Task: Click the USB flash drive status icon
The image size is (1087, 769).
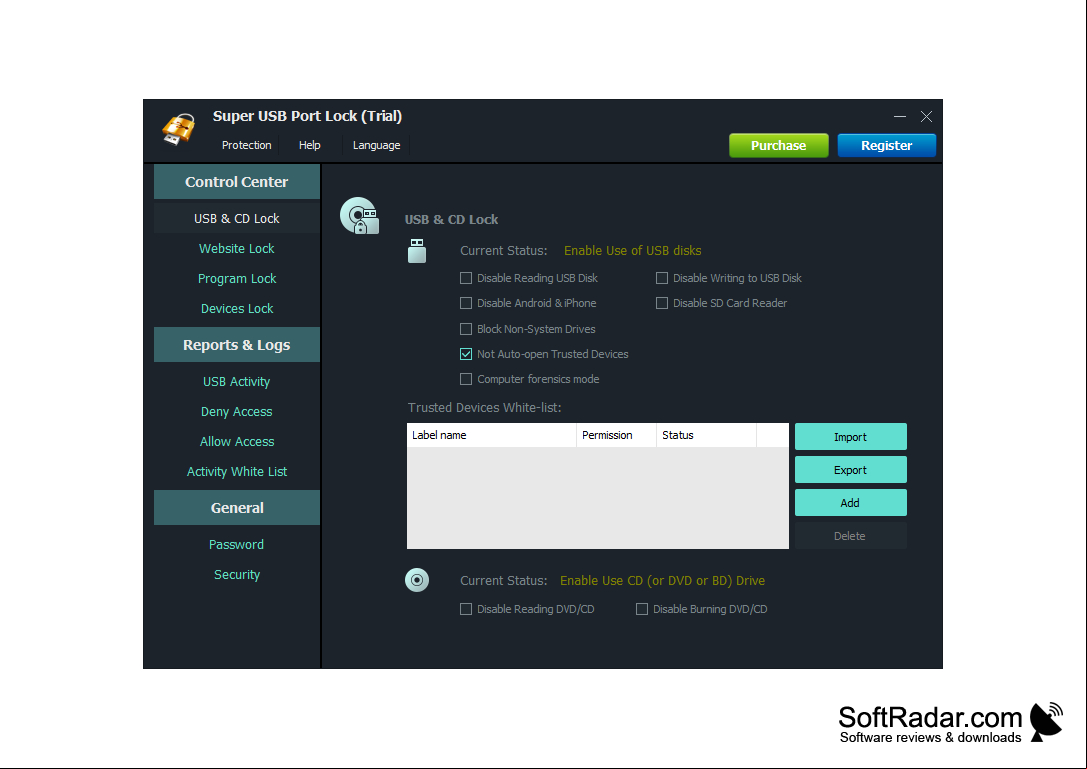Action: coord(417,251)
